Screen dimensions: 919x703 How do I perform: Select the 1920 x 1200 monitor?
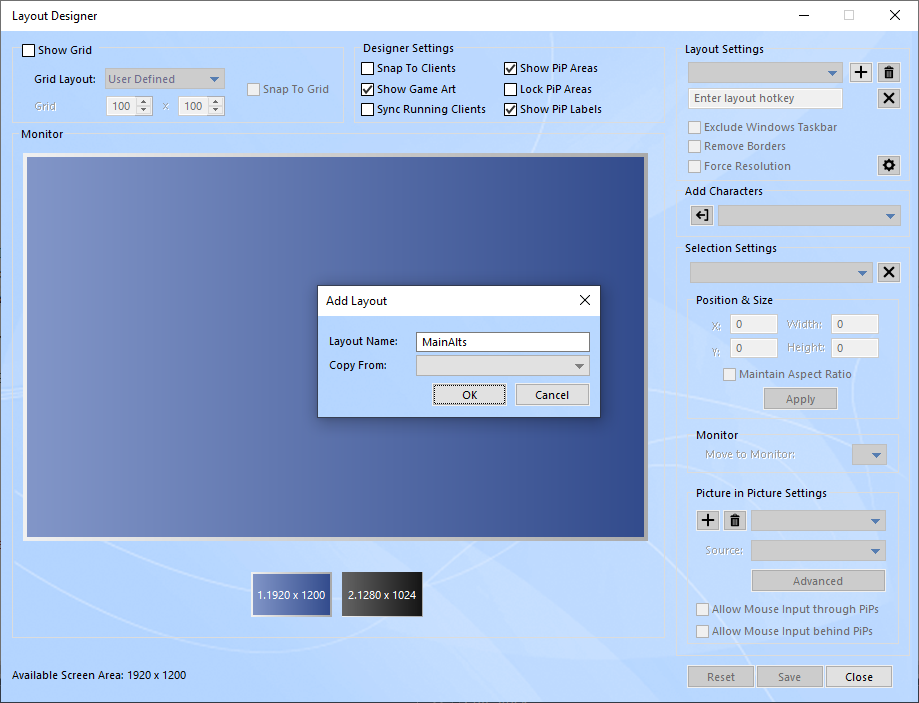[x=292, y=595]
